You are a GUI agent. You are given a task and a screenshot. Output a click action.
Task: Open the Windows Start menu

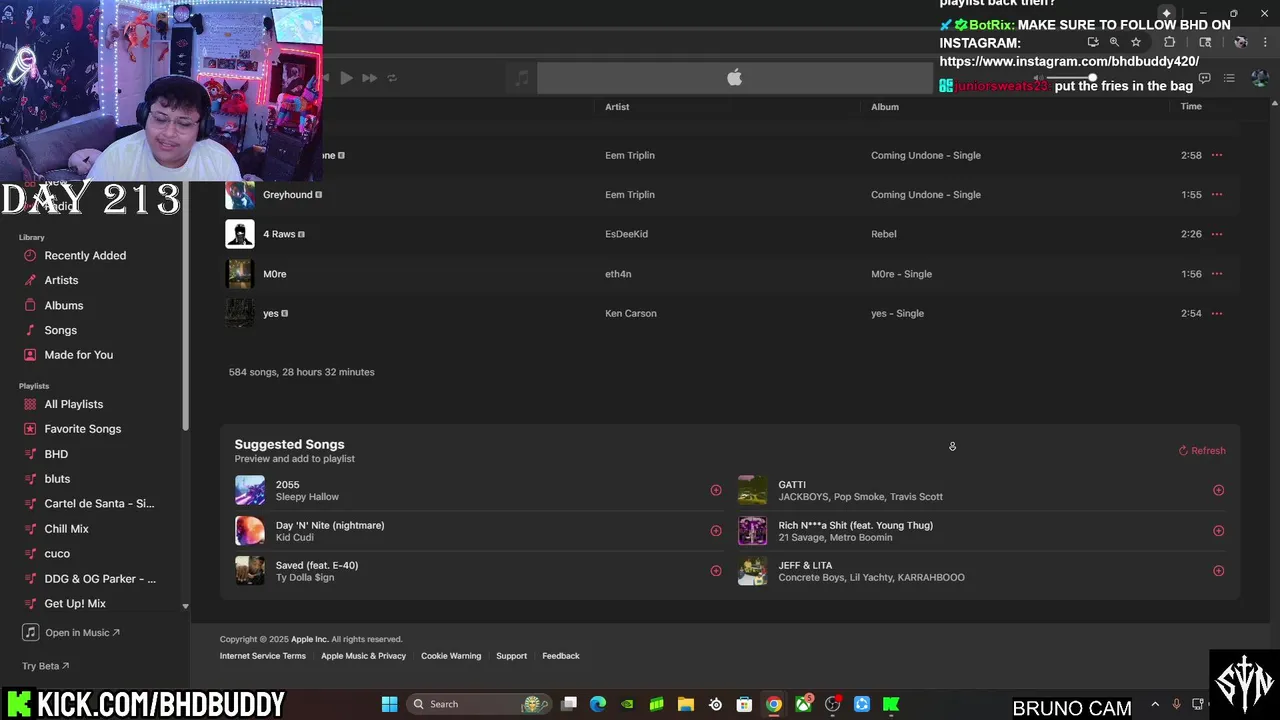(389, 704)
